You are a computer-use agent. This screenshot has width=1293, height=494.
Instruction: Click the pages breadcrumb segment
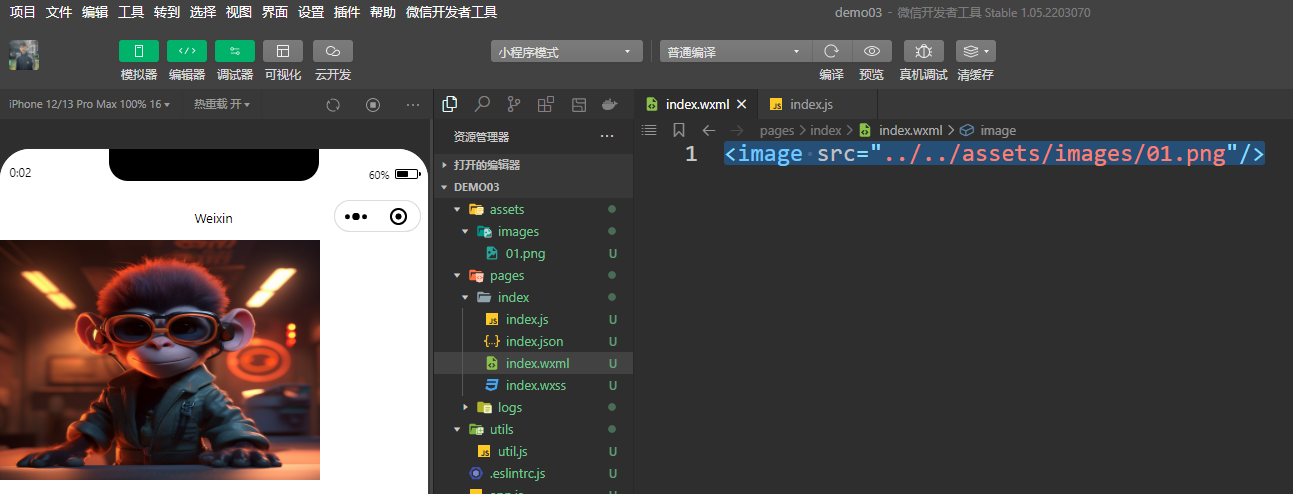coord(777,130)
